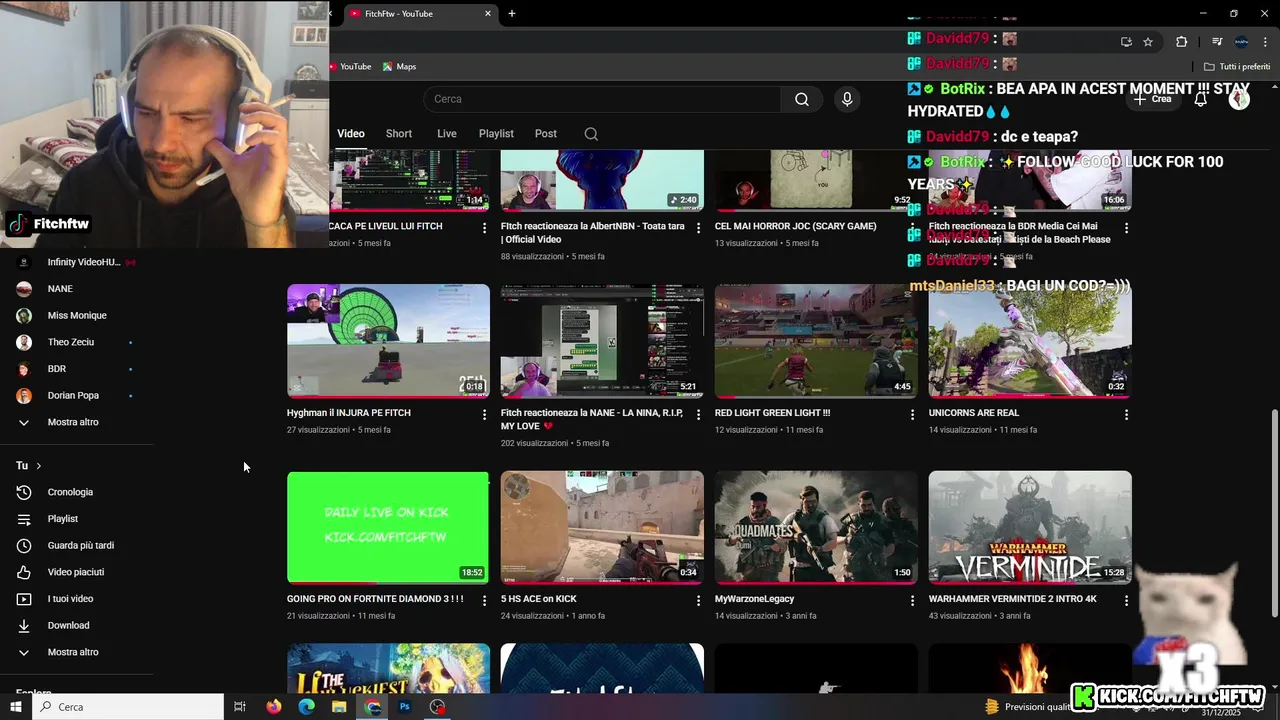Open options menu for MyWarzoneLegacy video
Viewport: 1280px width, 720px height.
912,600
